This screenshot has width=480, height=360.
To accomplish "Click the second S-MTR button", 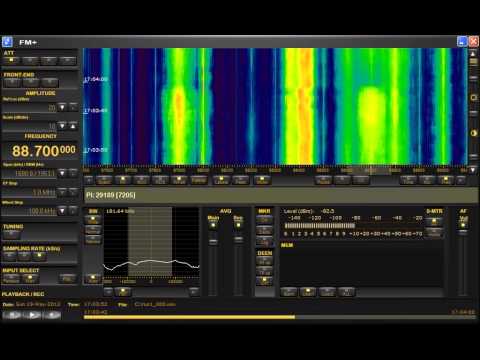I will click(x=434, y=232).
